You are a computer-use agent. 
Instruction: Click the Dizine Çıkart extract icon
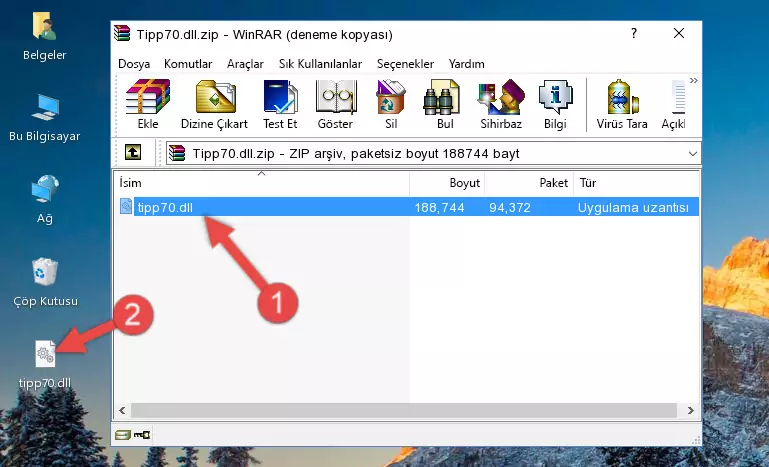coord(215,104)
